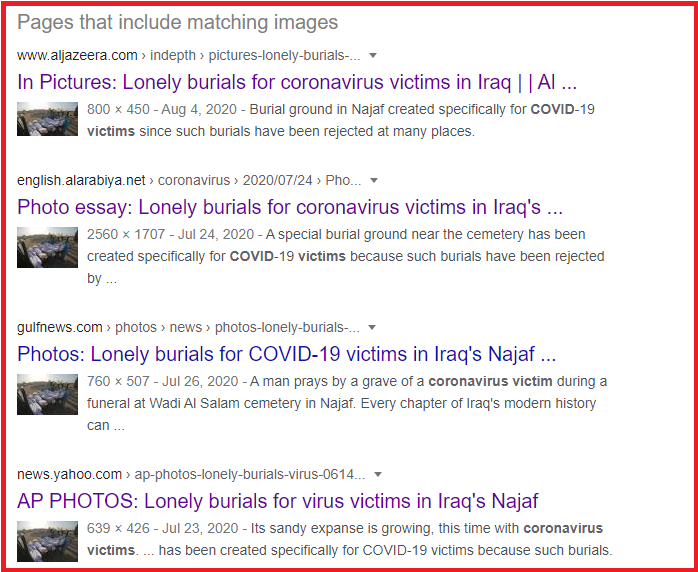Open Al Arabiya 'Photo essay: Lonely burials' result
This screenshot has height=572, width=698.
click(x=290, y=207)
